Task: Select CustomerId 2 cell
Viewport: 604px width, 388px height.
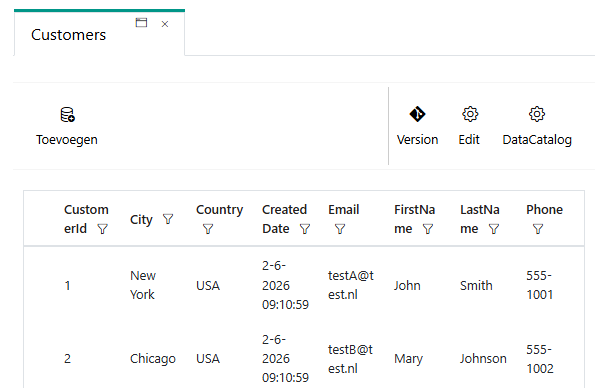Action: [x=67, y=359]
